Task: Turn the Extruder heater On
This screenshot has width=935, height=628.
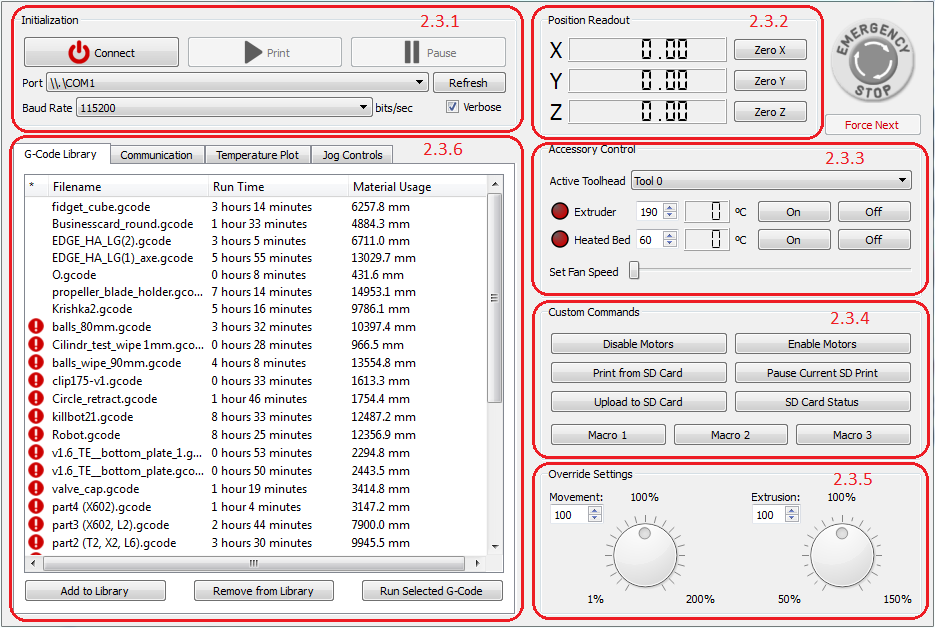Action: (x=793, y=212)
